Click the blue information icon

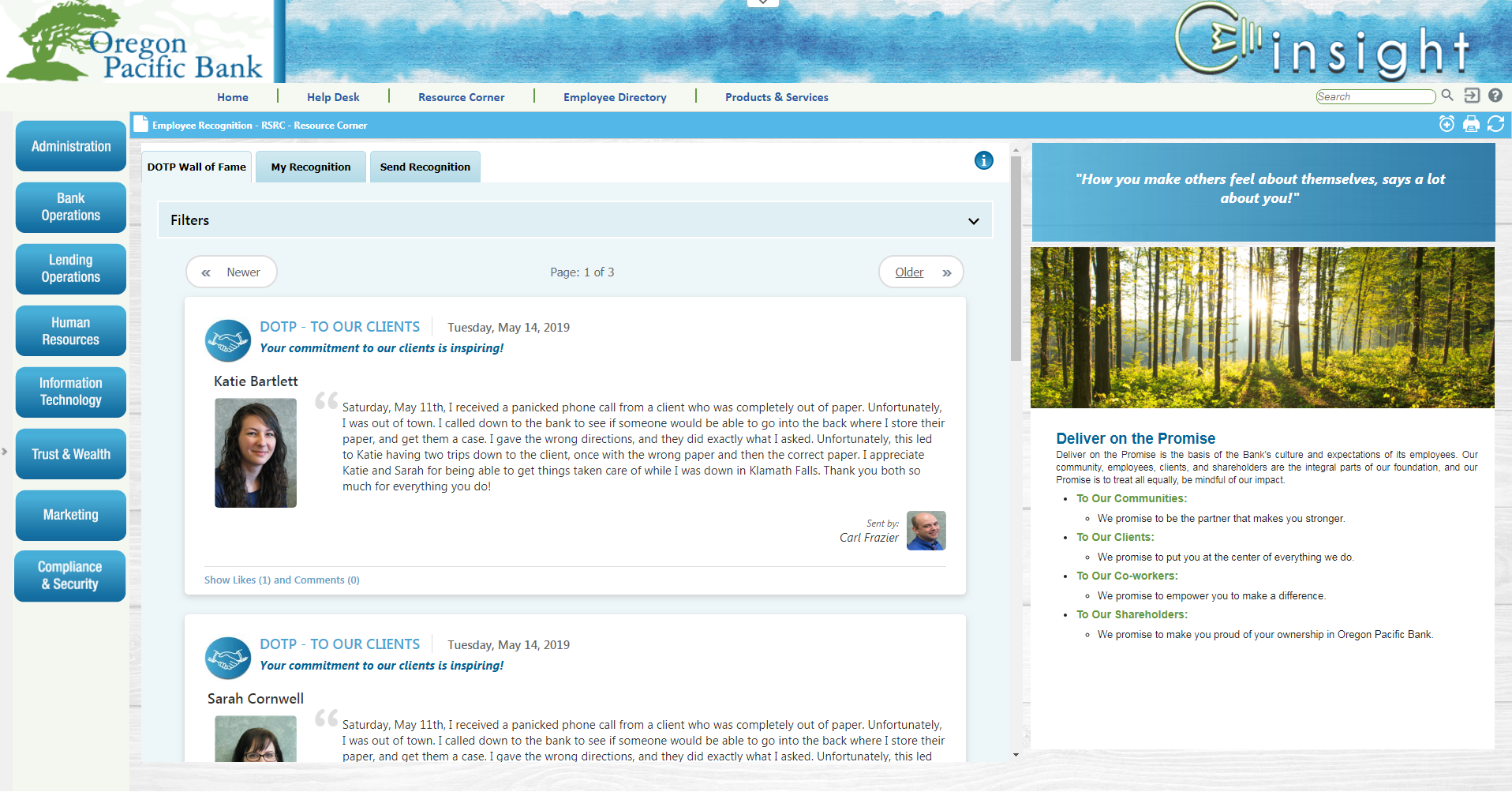point(983,160)
